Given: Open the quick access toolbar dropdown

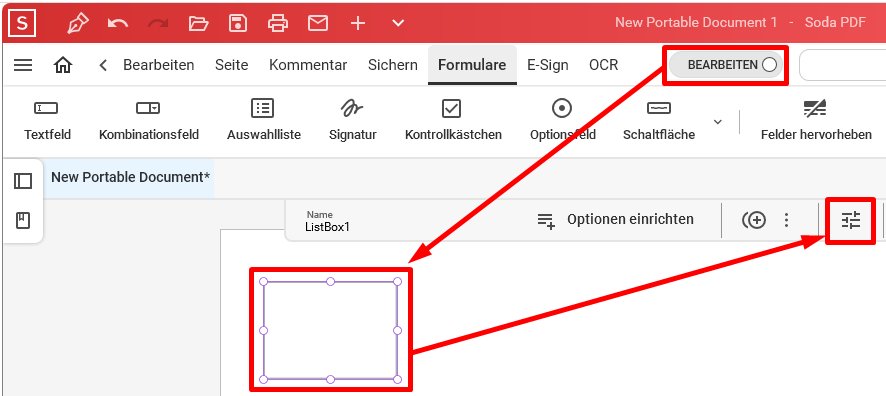Looking at the screenshot, I should click(x=398, y=23).
